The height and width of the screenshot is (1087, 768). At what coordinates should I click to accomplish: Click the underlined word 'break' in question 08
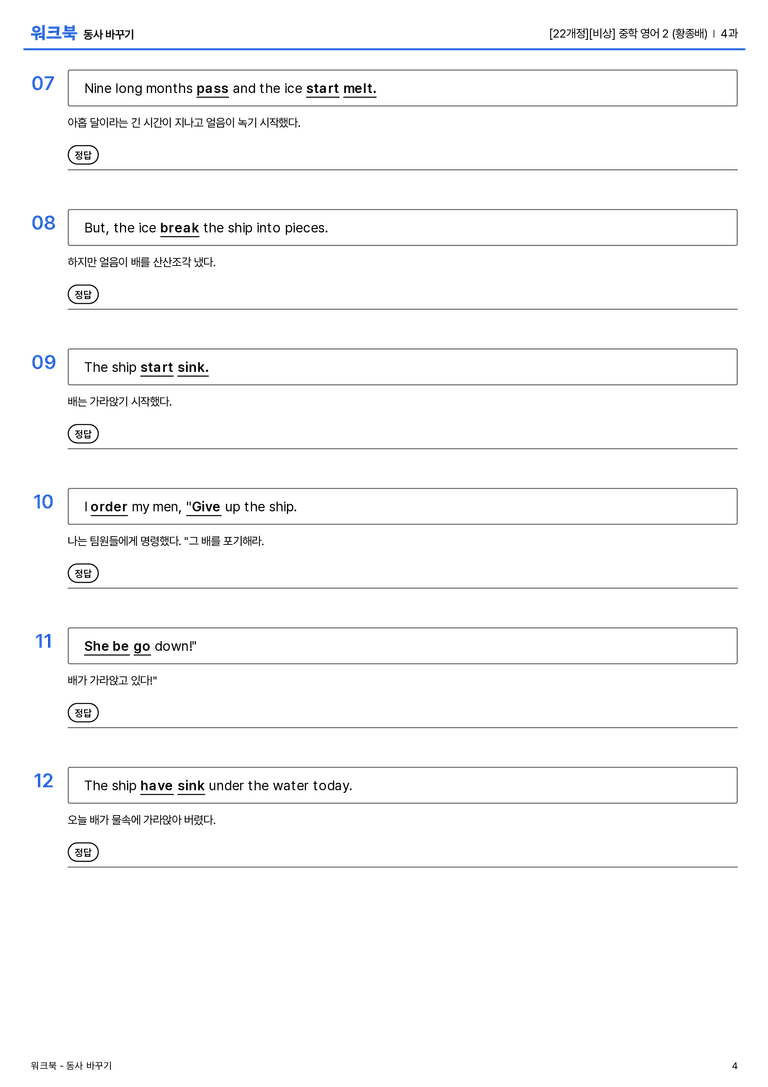pyautogui.click(x=180, y=228)
